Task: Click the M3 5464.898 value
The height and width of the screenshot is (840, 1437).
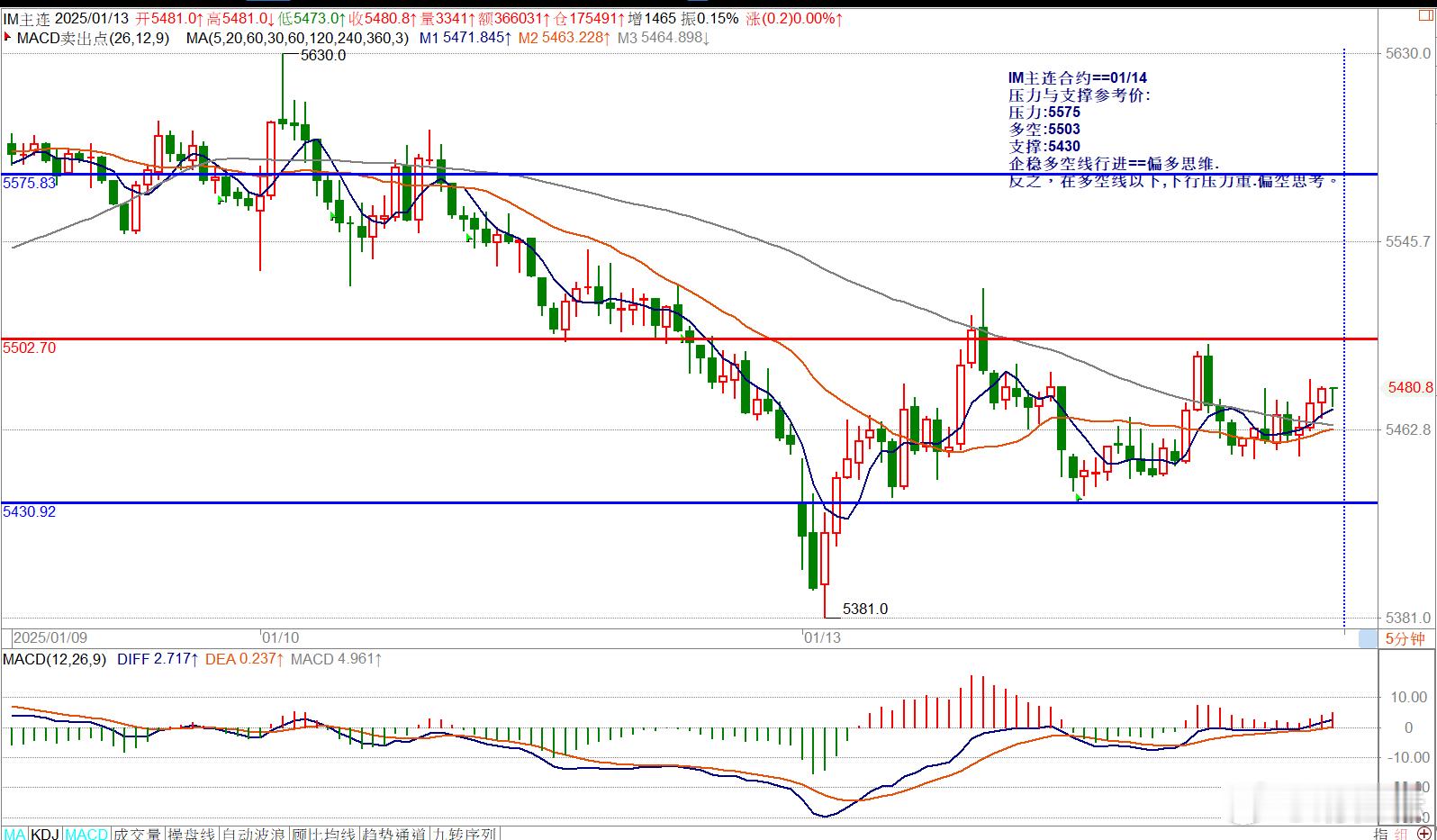Action: pos(664,38)
